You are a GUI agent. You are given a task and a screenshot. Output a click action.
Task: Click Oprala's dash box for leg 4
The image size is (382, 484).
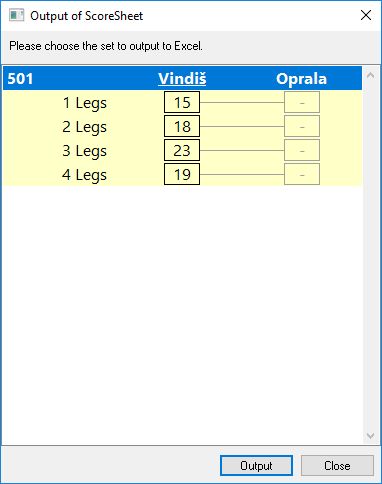click(x=302, y=174)
